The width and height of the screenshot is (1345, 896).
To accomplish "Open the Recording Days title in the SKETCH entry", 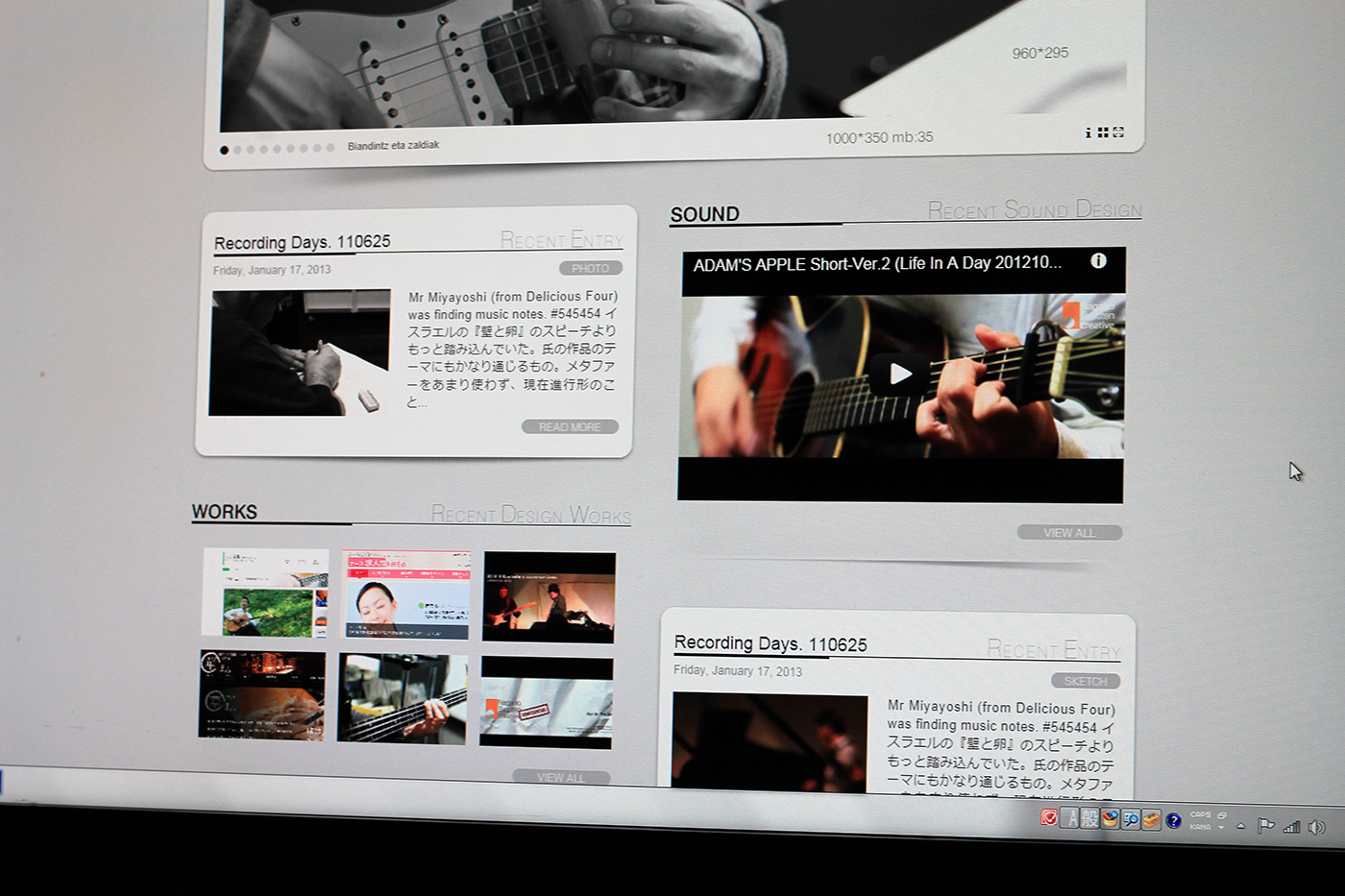I will [x=770, y=643].
